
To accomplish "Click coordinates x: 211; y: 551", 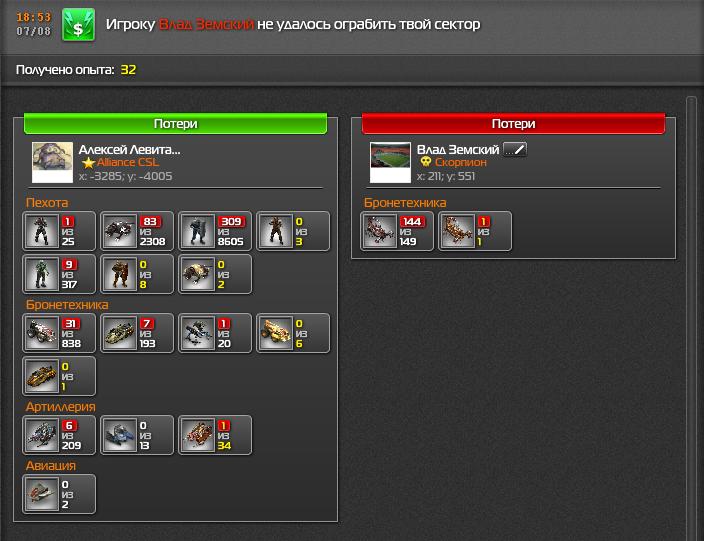I will point(446,176).
